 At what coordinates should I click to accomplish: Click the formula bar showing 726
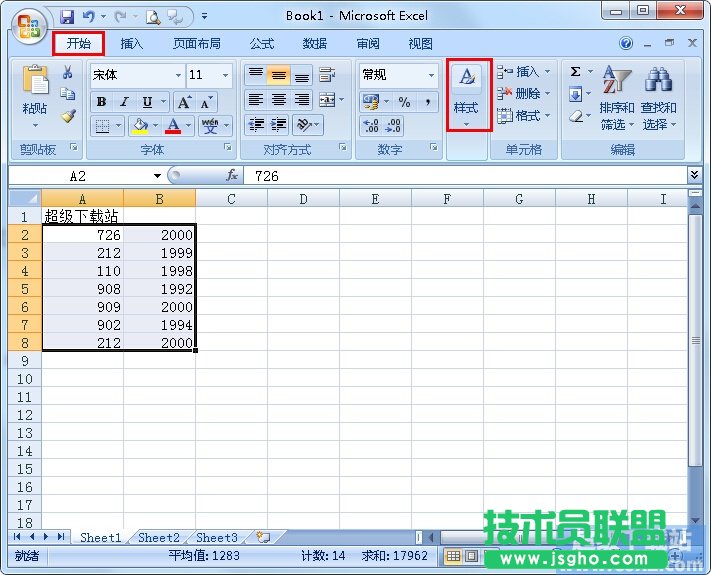[x=466, y=176]
